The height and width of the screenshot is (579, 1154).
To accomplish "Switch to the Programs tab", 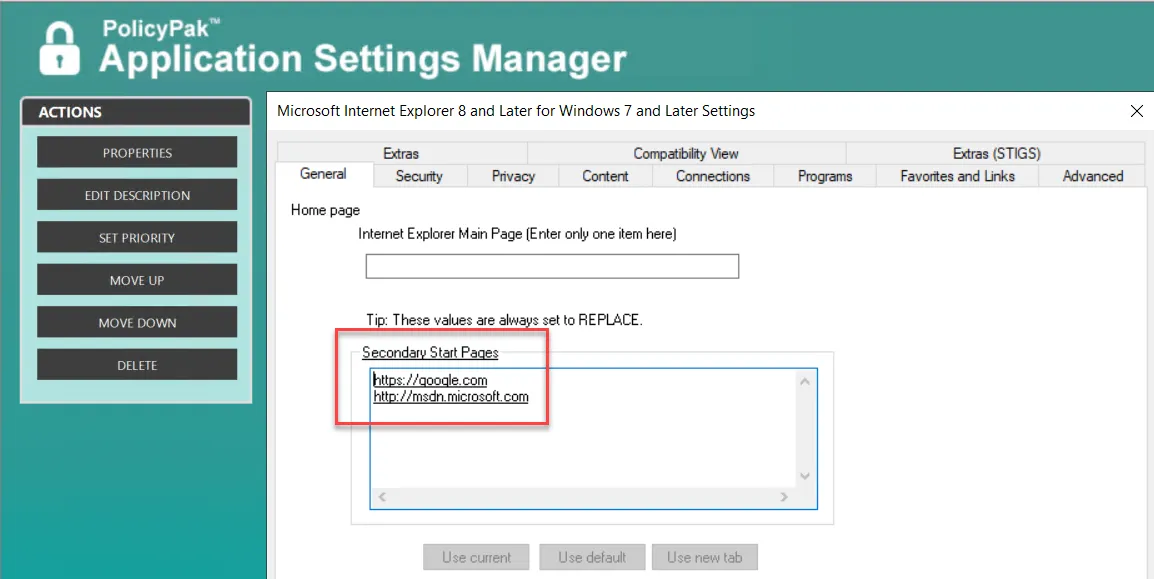I will (825, 176).
